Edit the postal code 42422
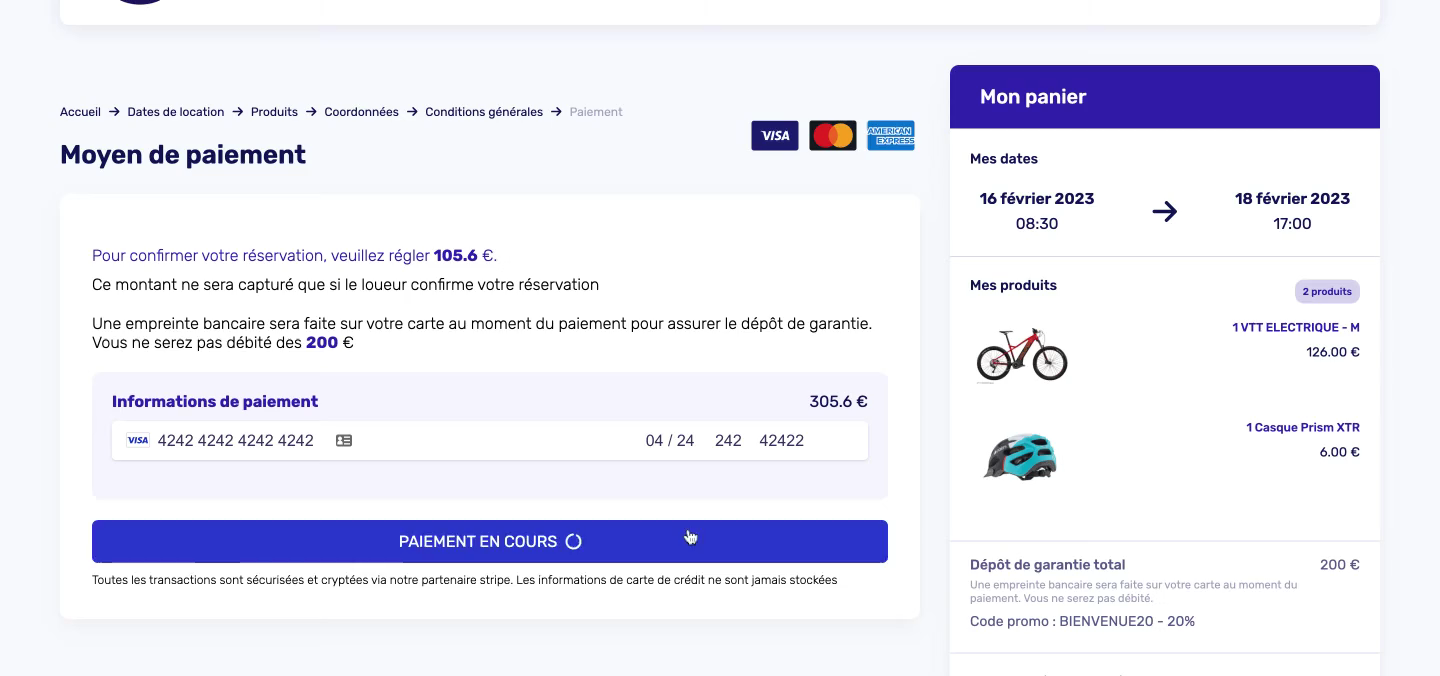Screen dimensions: 1440x676 click(781, 440)
